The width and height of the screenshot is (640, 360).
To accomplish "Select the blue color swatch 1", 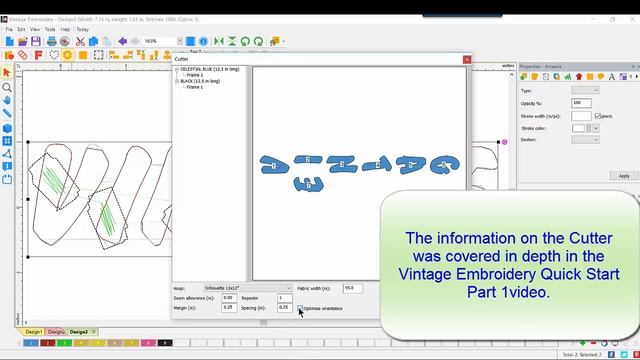I will click(31, 343).
